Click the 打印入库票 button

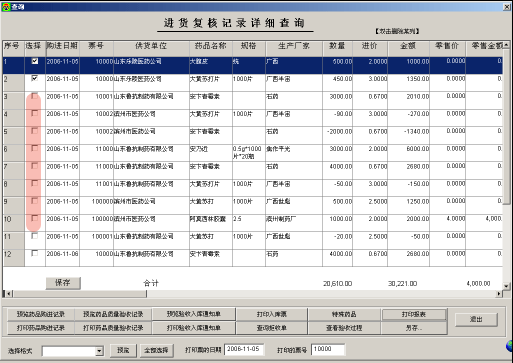[272, 314]
